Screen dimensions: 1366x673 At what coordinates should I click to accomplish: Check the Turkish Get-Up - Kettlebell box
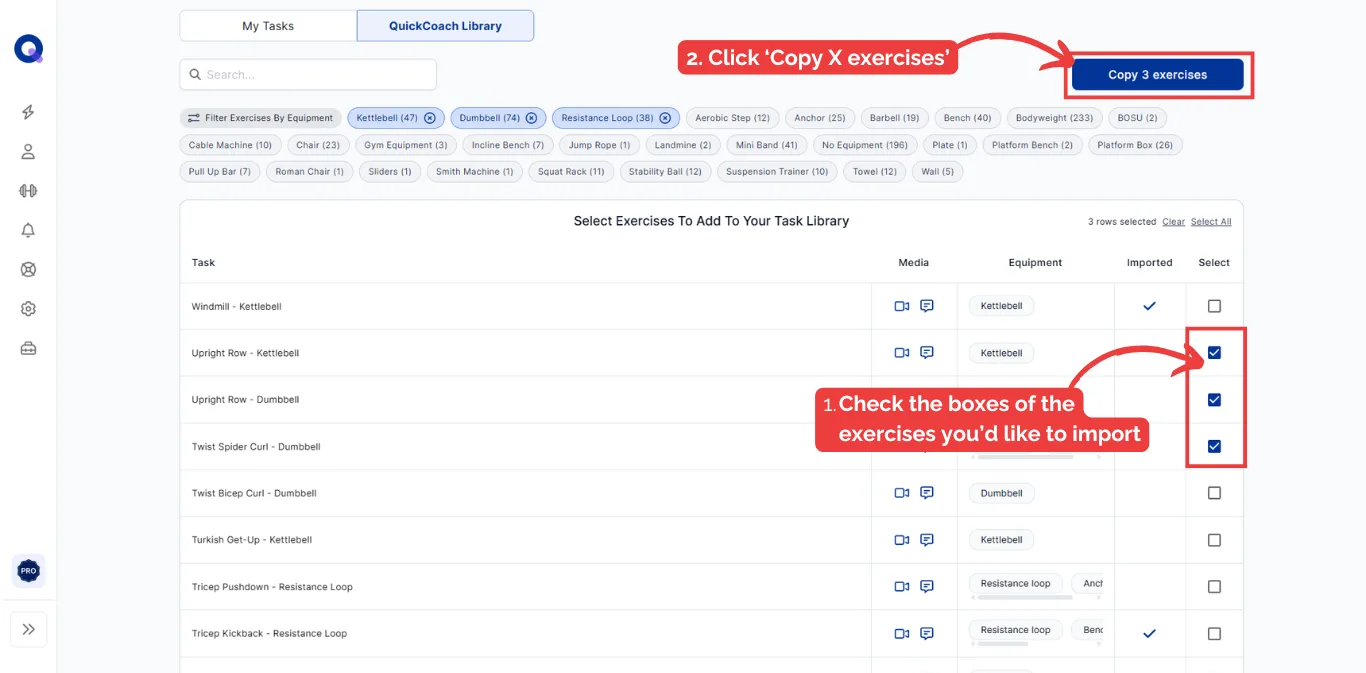(x=1214, y=540)
